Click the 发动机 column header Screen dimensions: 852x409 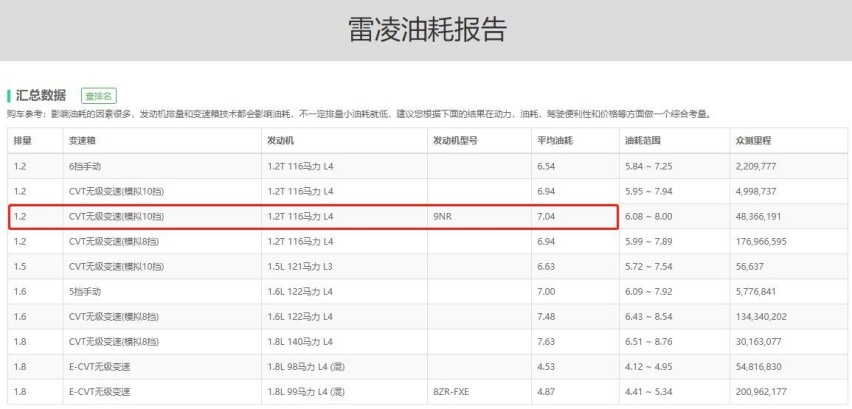[x=280, y=141]
